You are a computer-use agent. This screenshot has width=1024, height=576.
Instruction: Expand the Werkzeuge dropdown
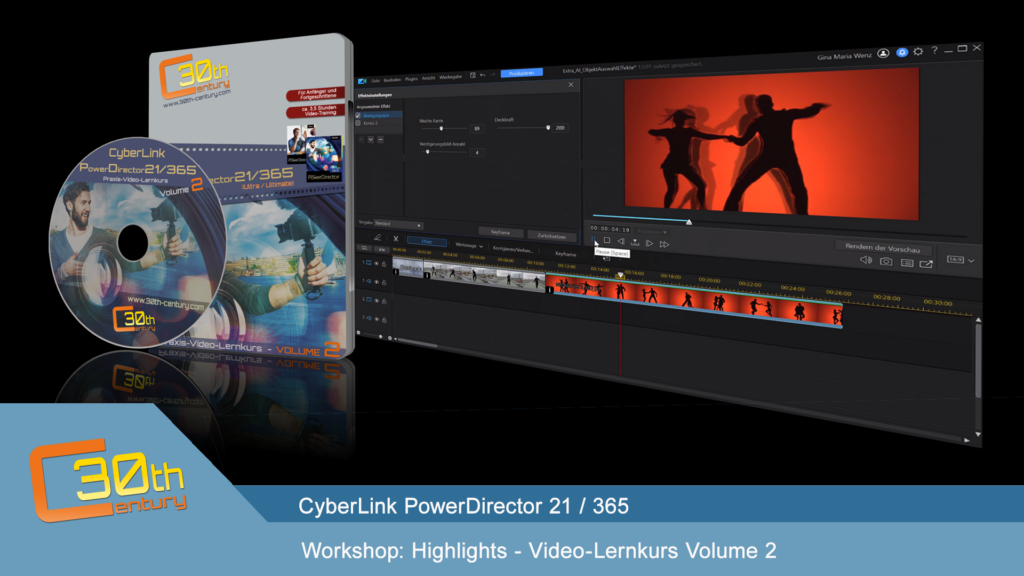coord(470,246)
